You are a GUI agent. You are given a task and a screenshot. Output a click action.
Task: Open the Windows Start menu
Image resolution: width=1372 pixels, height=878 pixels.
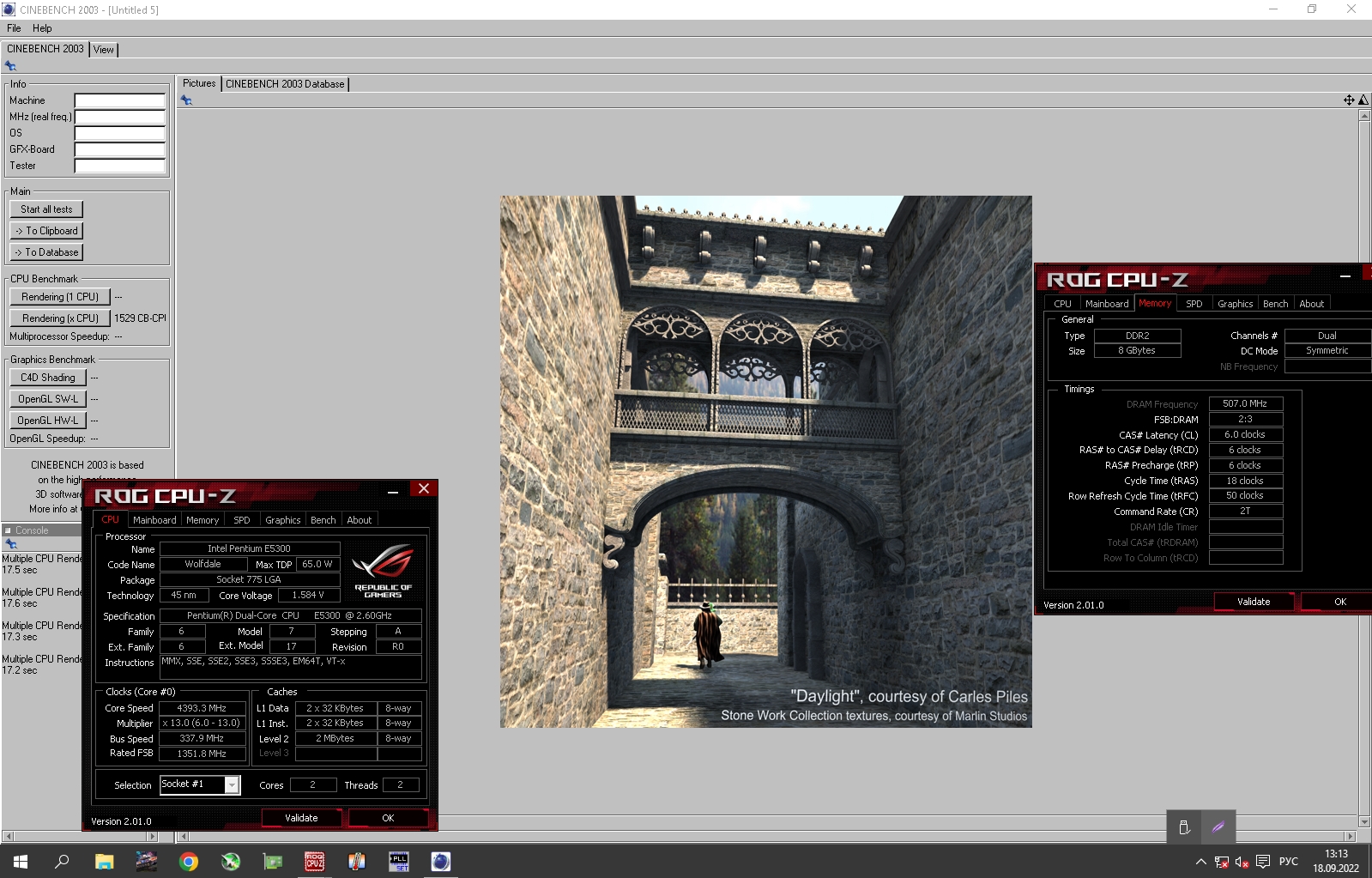point(21,862)
